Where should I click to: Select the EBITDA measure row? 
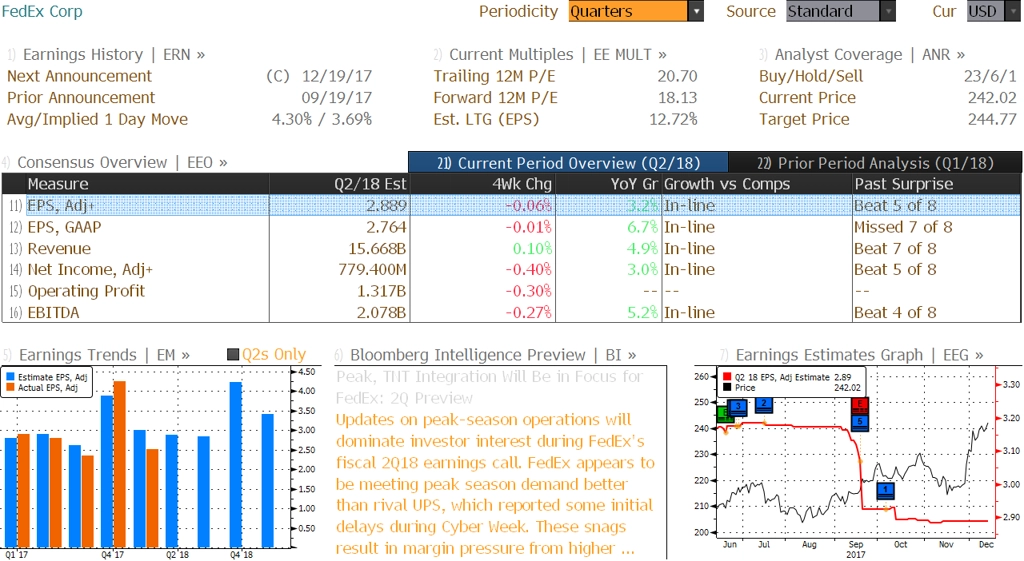pos(511,312)
